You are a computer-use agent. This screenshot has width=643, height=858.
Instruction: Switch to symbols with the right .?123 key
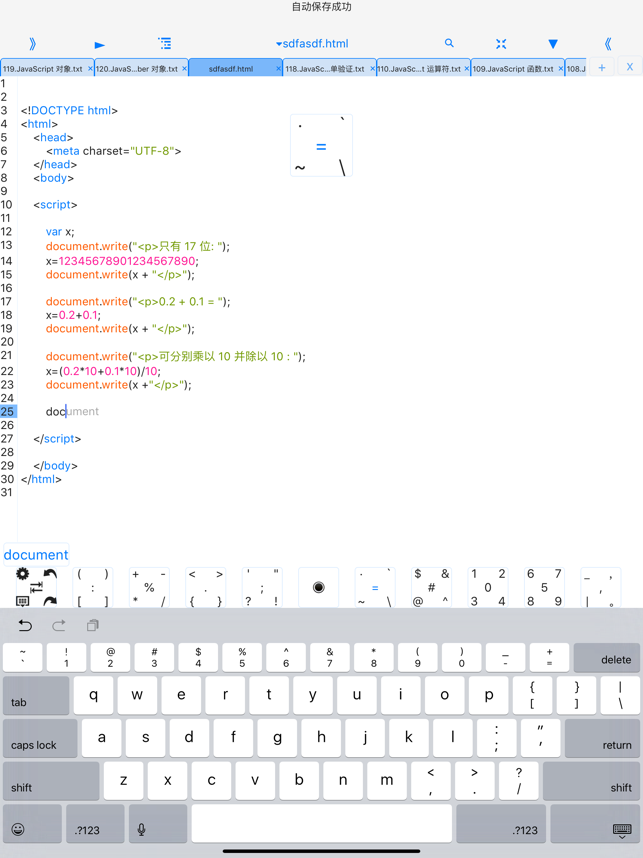click(x=501, y=824)
